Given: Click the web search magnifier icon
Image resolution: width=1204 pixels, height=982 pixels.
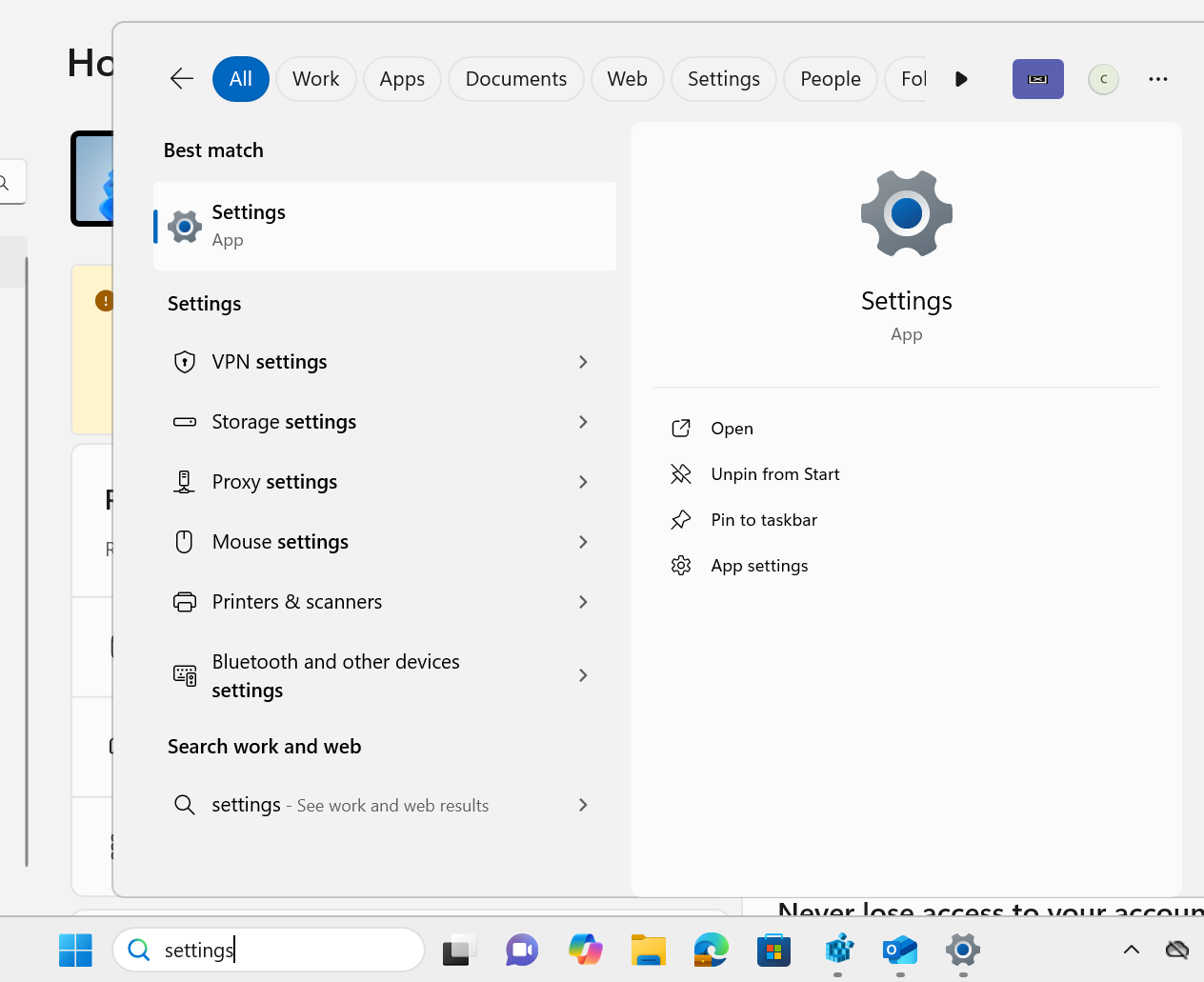Looking at the screenshot, I should pos(185,805).
